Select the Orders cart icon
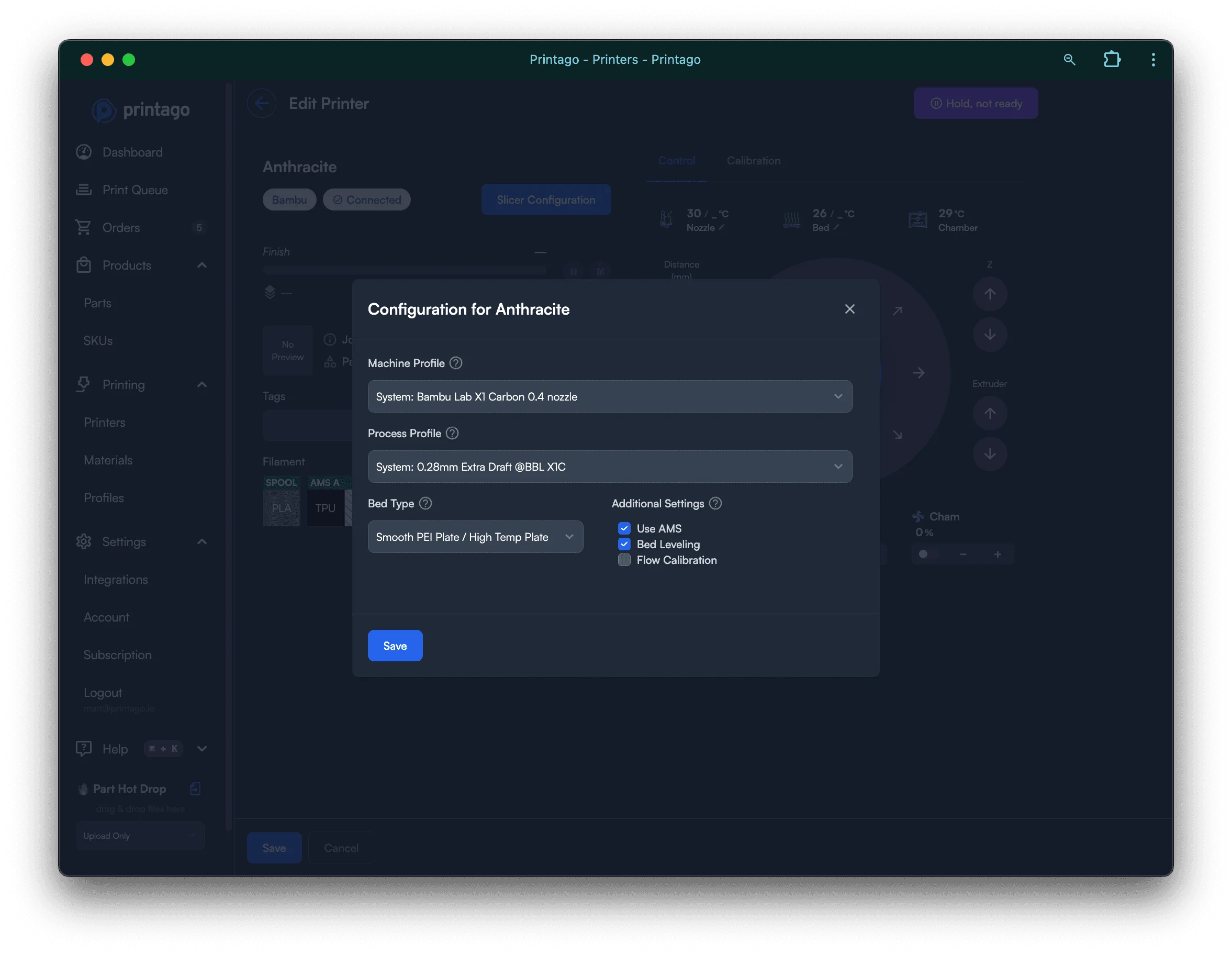This screenshot has width=1232, height=954. coord(84,227)
